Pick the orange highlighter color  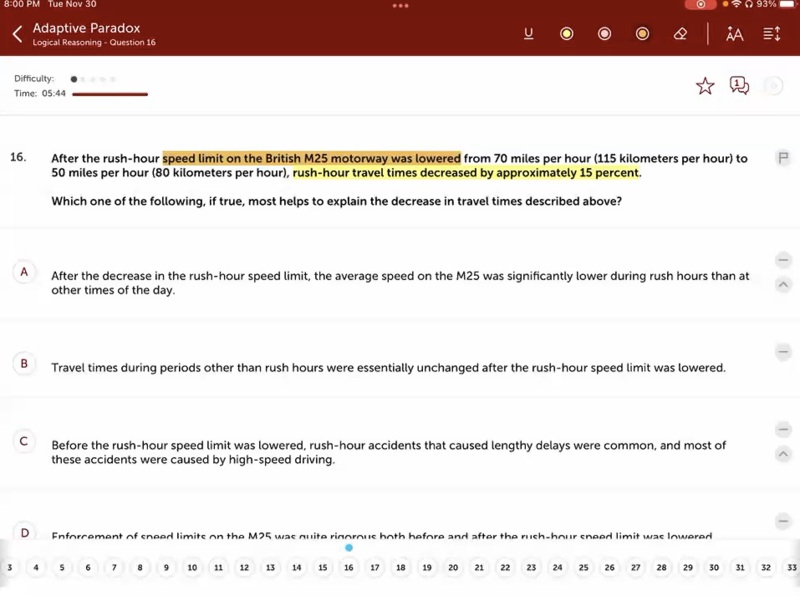pyautogui.click(x=642, y=34)
